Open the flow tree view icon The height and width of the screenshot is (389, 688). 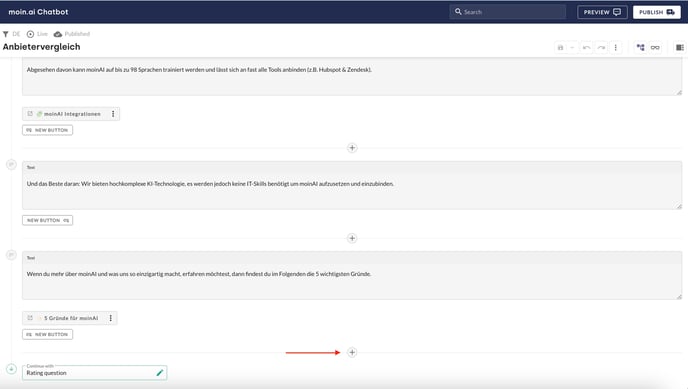point(641,47)
